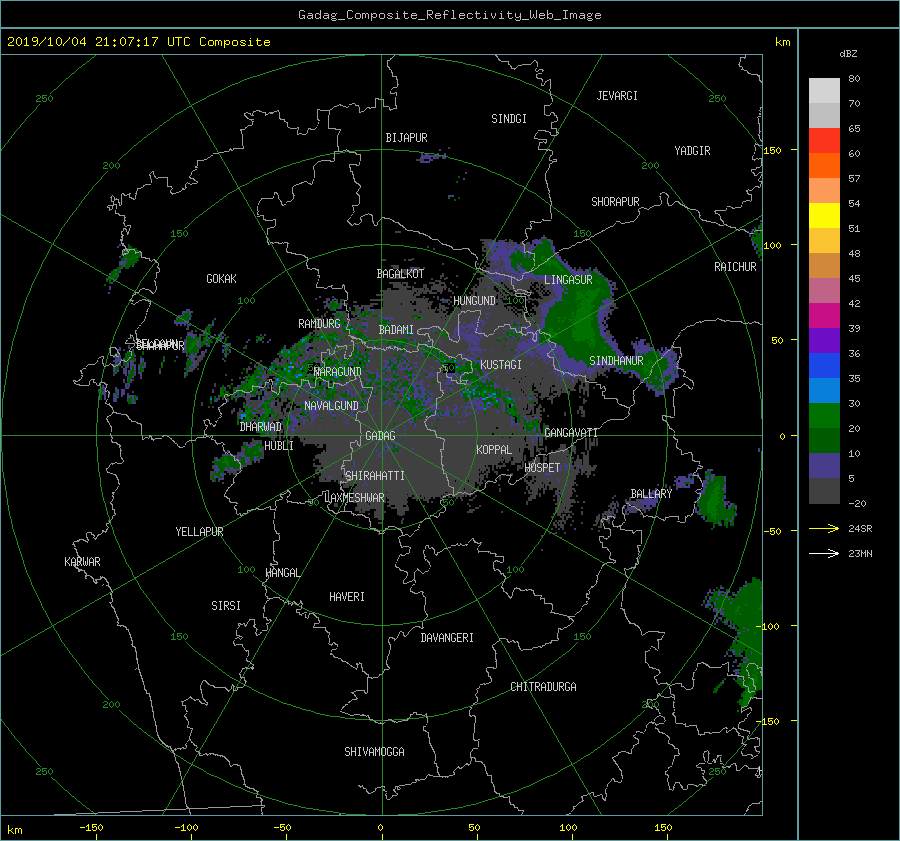The width and height of the screenshot is (900, 841).
Task: Select the HUBLI label
Action: pyautogui.click(x=279, y=445)
